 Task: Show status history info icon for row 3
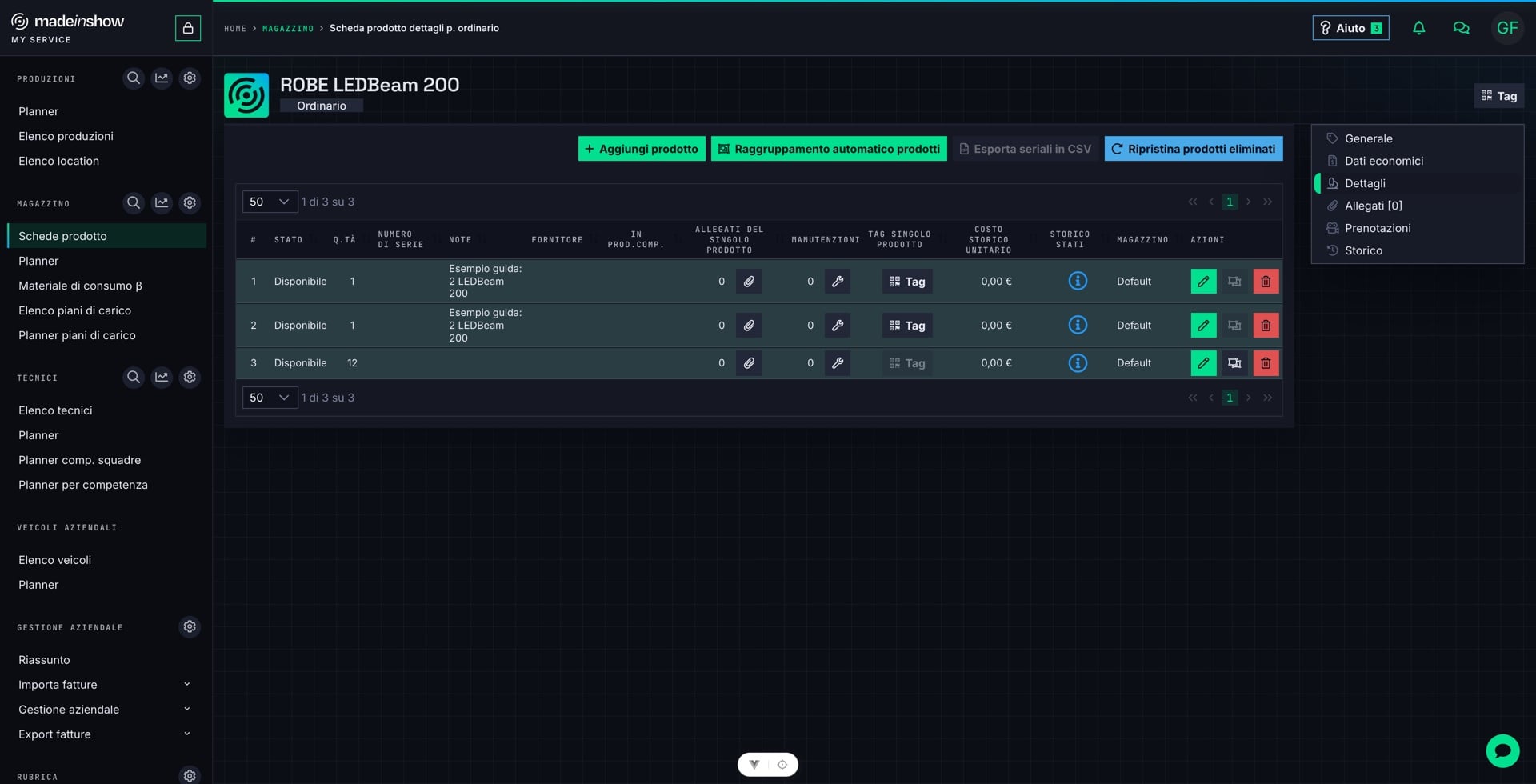[x=1078, y=363]
